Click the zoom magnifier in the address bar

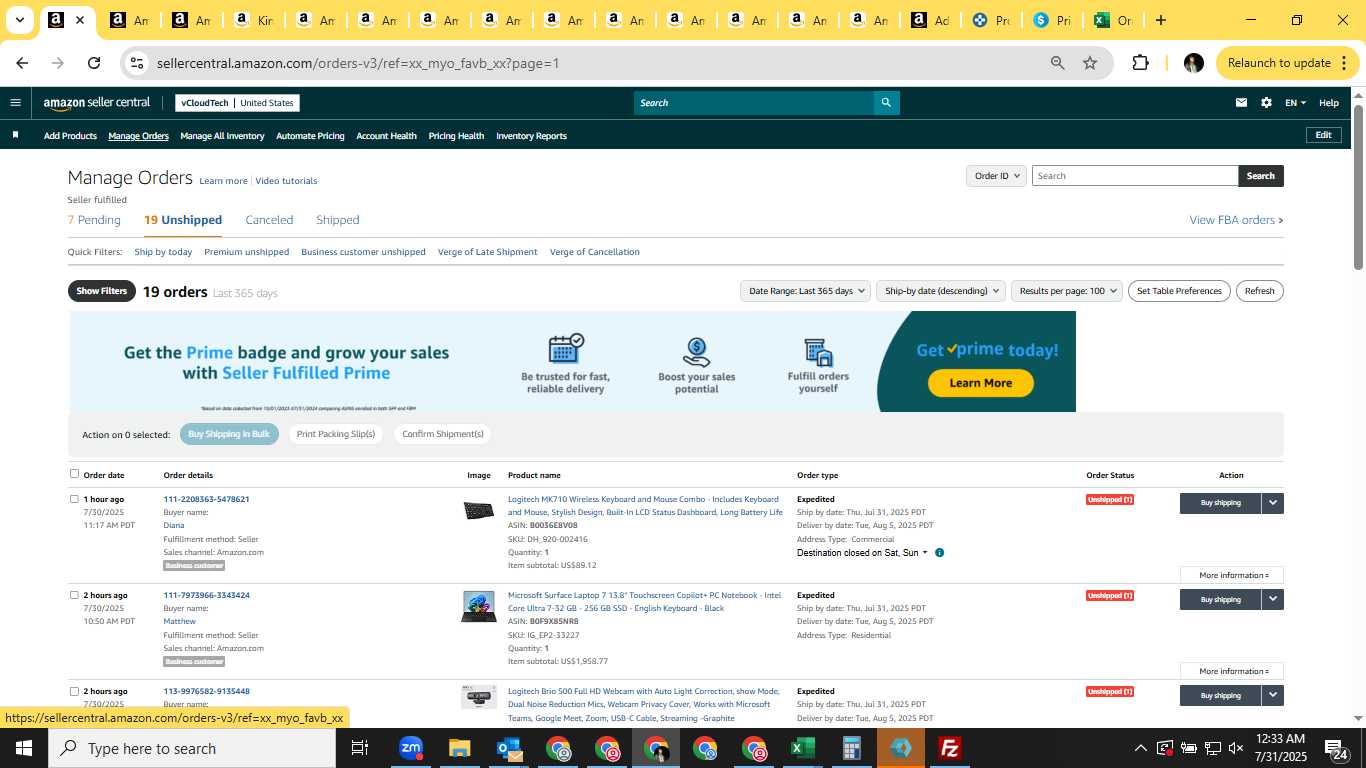pyautogui.click(x=1057, y=63)
